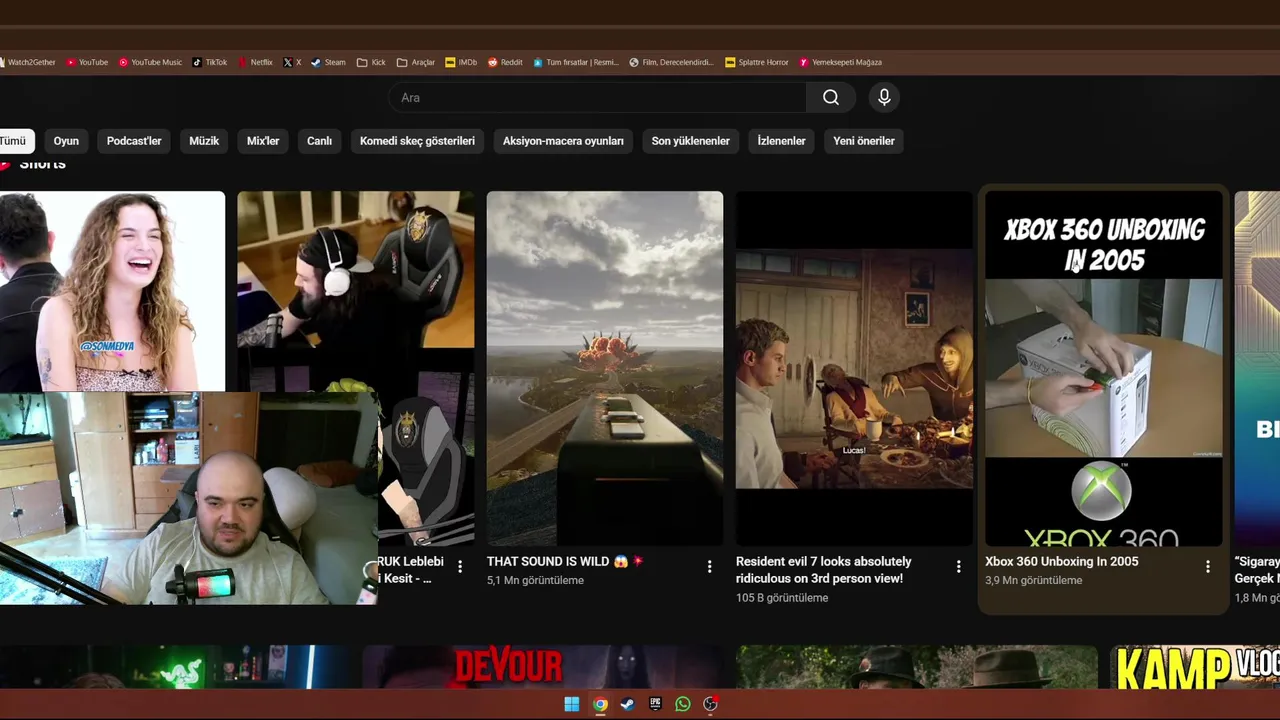Expand the Araçlar bookmarks folder
This screenshot has width=1280, height=720.
pyautogui.click(x=416, y=62)
